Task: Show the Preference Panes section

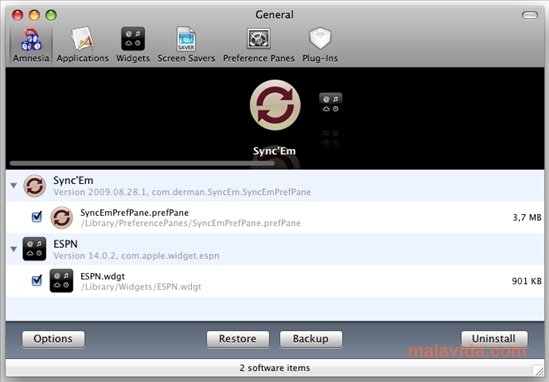Action: tap(259, 45)
